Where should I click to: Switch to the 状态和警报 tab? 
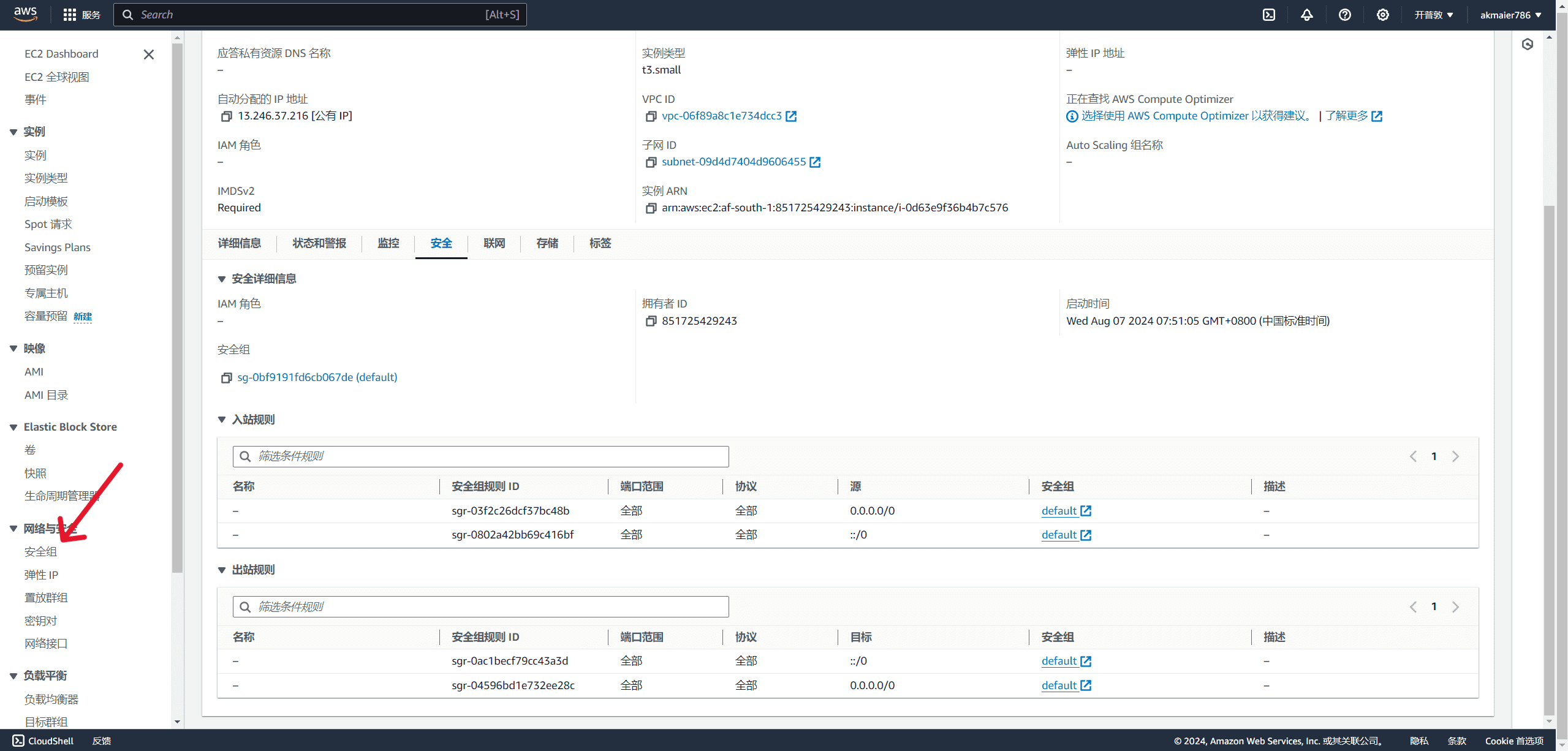(x=319, y=243)
